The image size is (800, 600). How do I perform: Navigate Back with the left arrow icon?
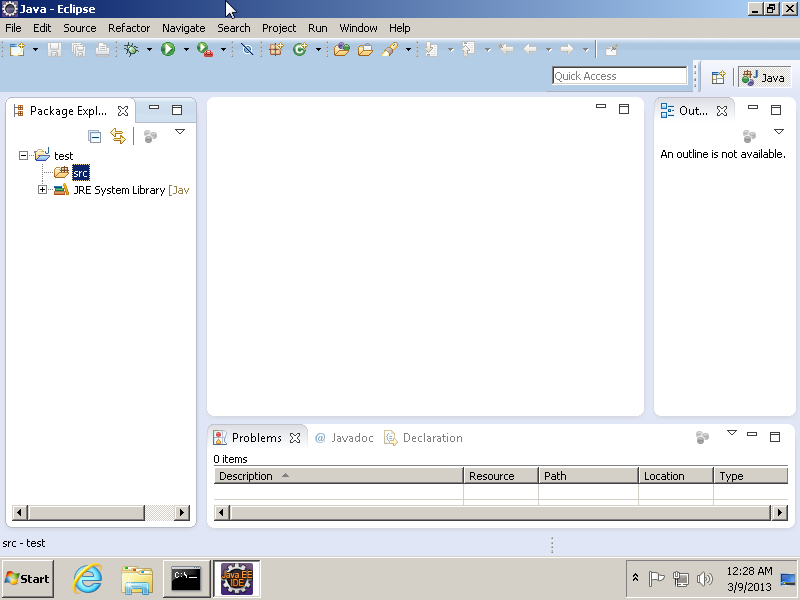530,49
